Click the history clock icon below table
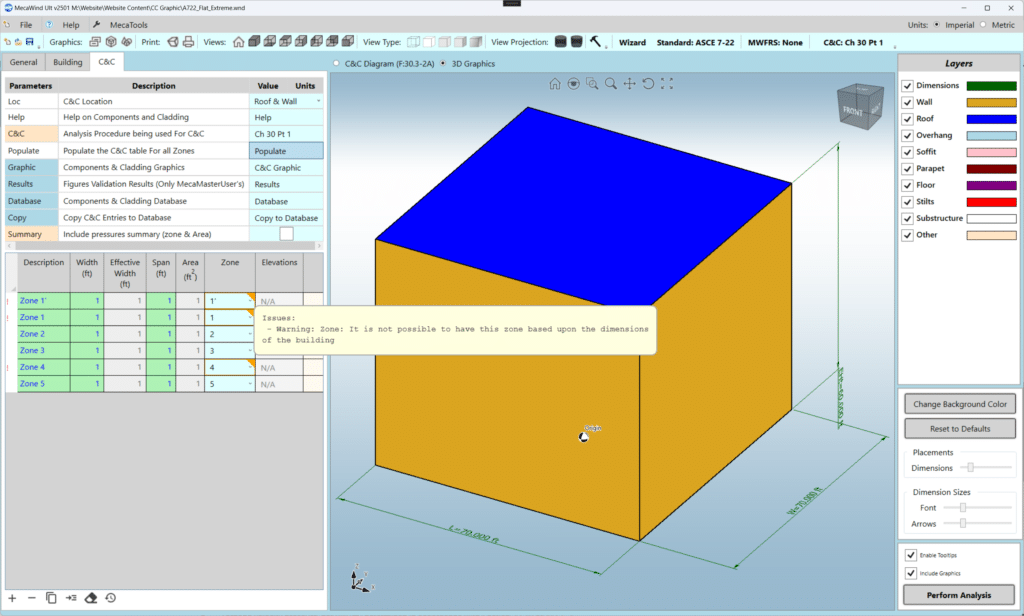The height and width of the screenshot is (616, 1024). pyautogui.click(x=111, y=598)
